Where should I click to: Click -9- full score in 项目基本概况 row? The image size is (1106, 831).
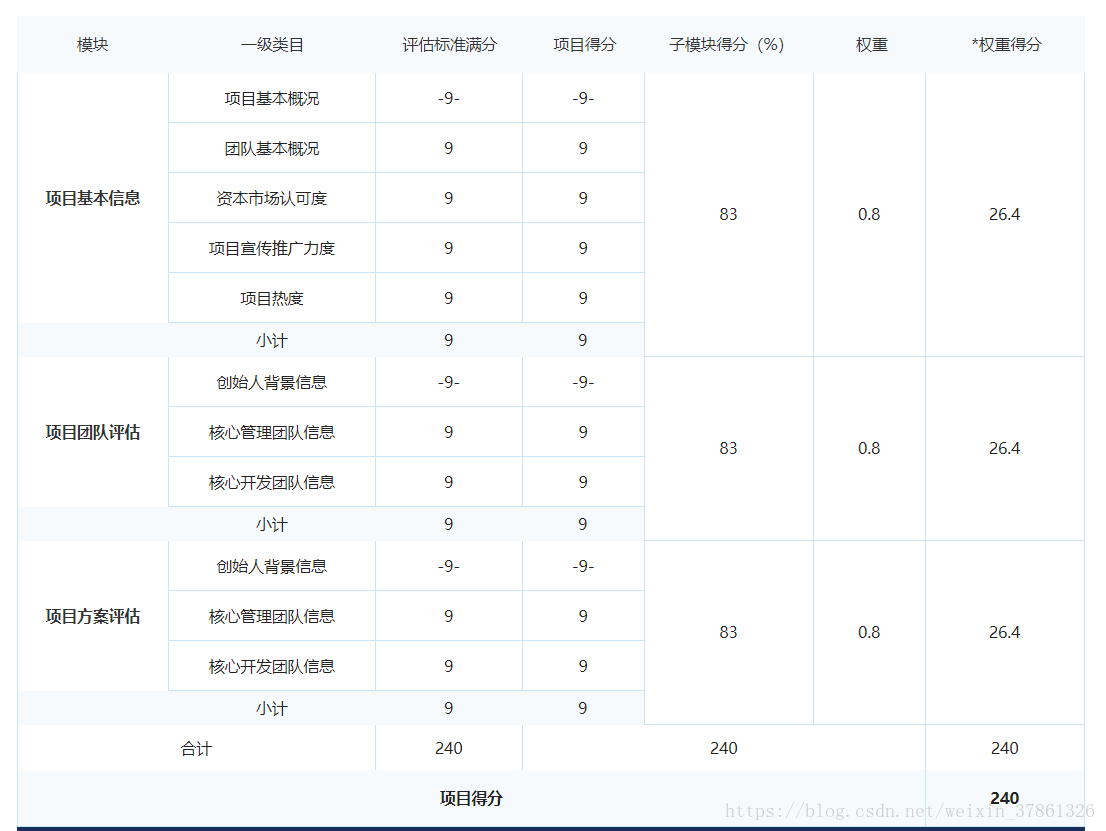(x=449, y=98)
